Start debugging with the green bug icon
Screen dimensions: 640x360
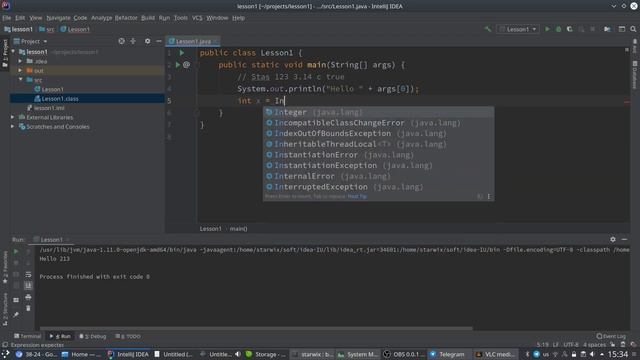558,29
